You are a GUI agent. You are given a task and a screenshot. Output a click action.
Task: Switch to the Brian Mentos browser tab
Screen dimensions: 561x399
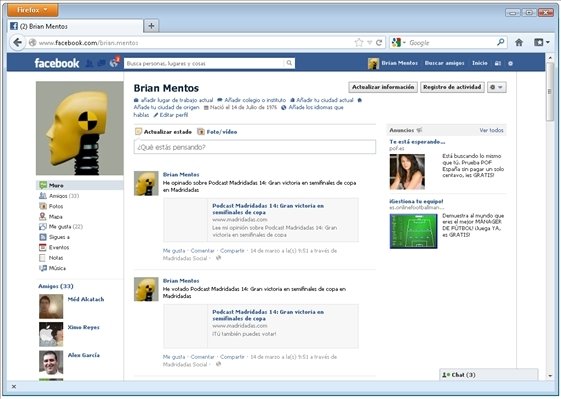point(75,26)
